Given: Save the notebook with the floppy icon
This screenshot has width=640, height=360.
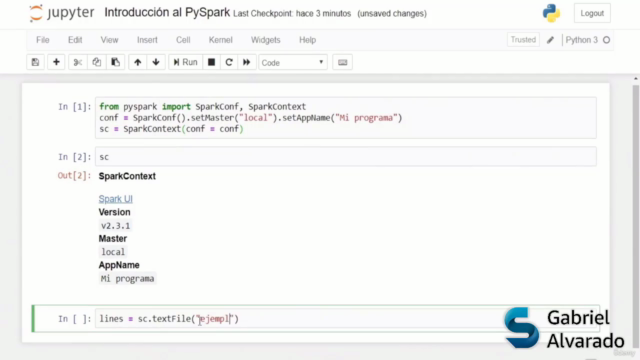Looking at the screenshot, I should (x=36, y=62).
